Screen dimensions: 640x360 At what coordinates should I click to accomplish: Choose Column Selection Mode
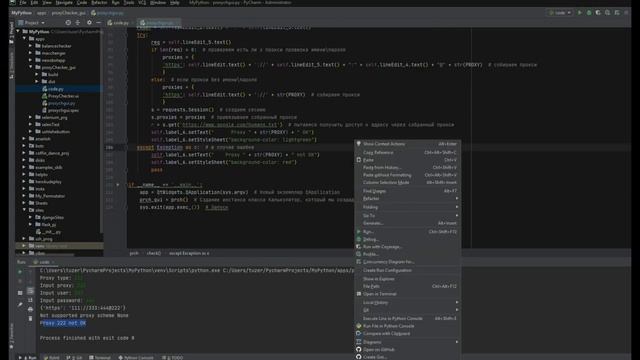click(407, 182)
